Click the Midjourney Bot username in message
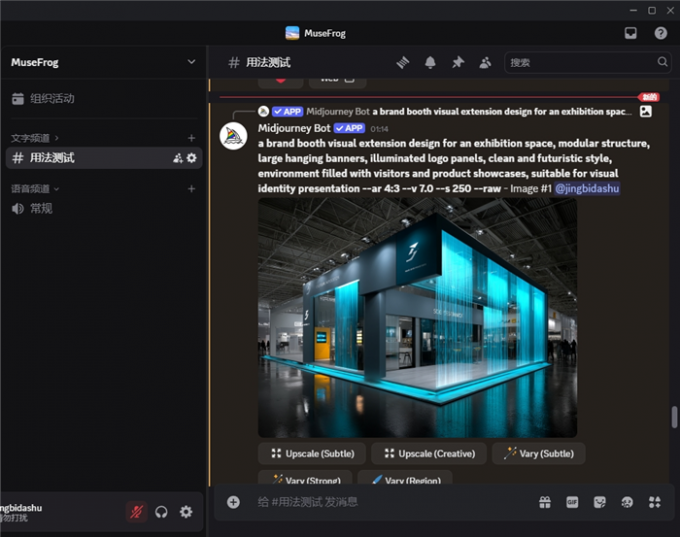 point(294,128)
